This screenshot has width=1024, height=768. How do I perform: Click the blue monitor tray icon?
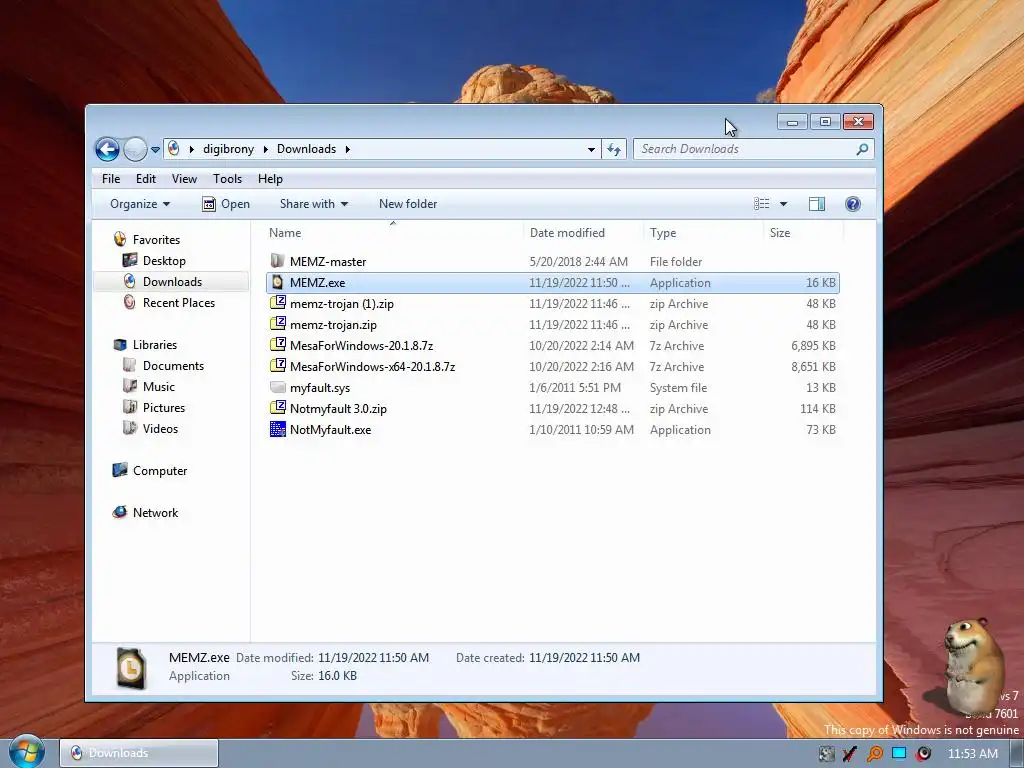click(899, 753)
